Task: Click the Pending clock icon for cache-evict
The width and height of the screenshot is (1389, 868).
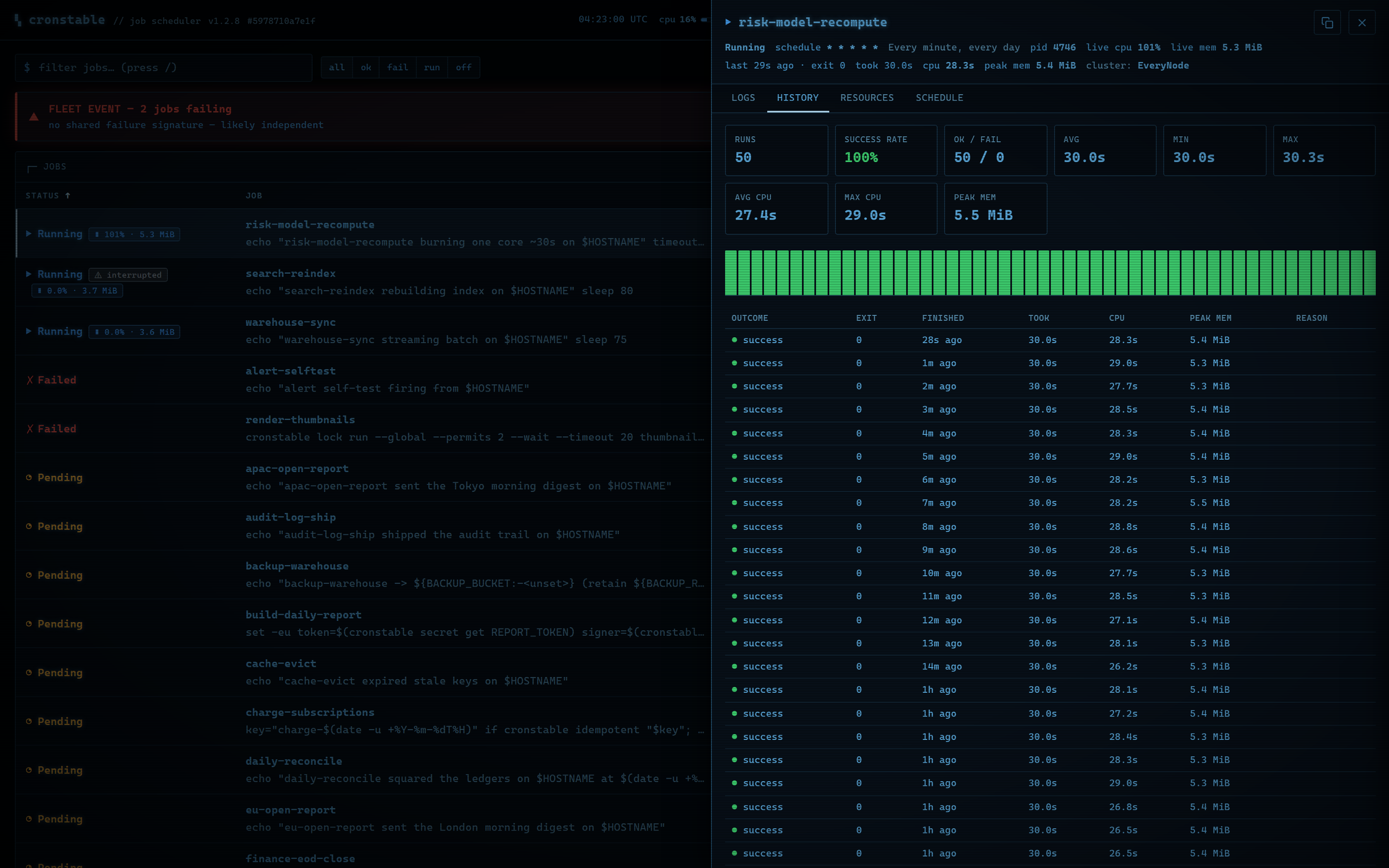Action: (x=29, y=673)
